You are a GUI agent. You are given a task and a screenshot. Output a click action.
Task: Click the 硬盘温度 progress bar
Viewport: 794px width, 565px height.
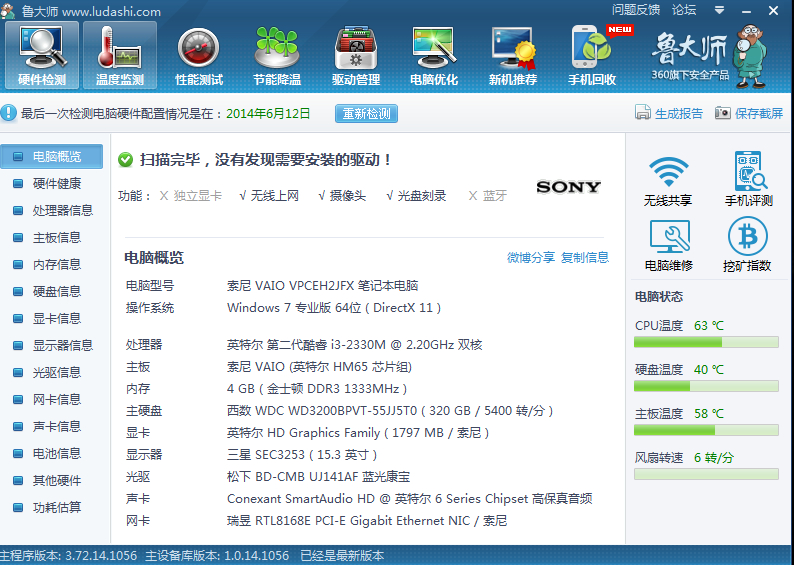[706, 386]
